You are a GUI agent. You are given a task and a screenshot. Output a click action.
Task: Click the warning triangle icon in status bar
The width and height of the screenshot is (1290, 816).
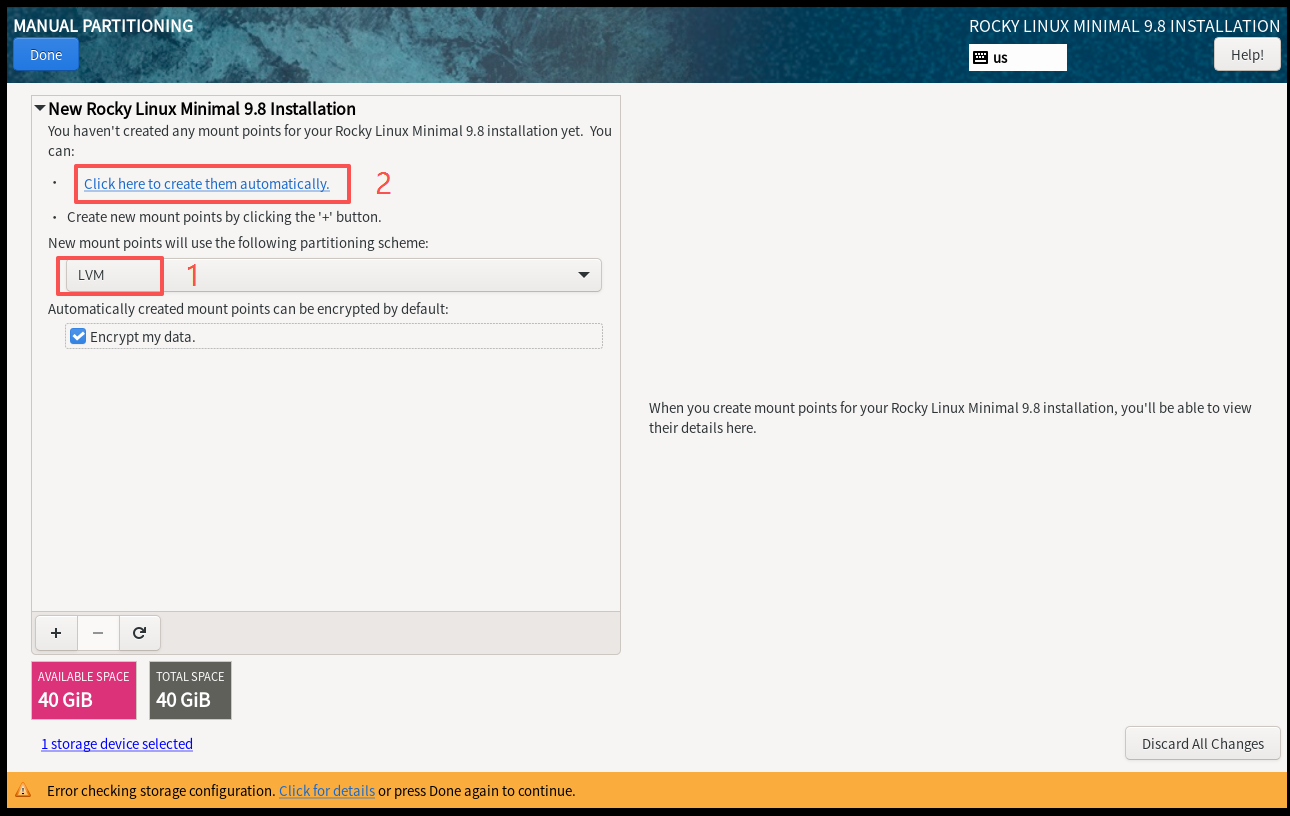click(x=23, y=791)
